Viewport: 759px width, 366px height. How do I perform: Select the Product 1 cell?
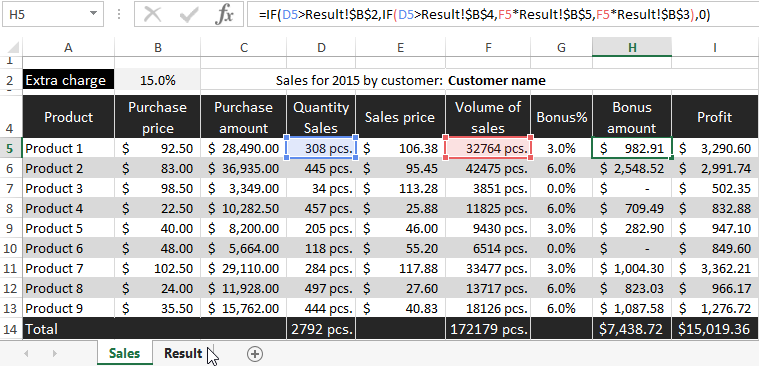68,149
